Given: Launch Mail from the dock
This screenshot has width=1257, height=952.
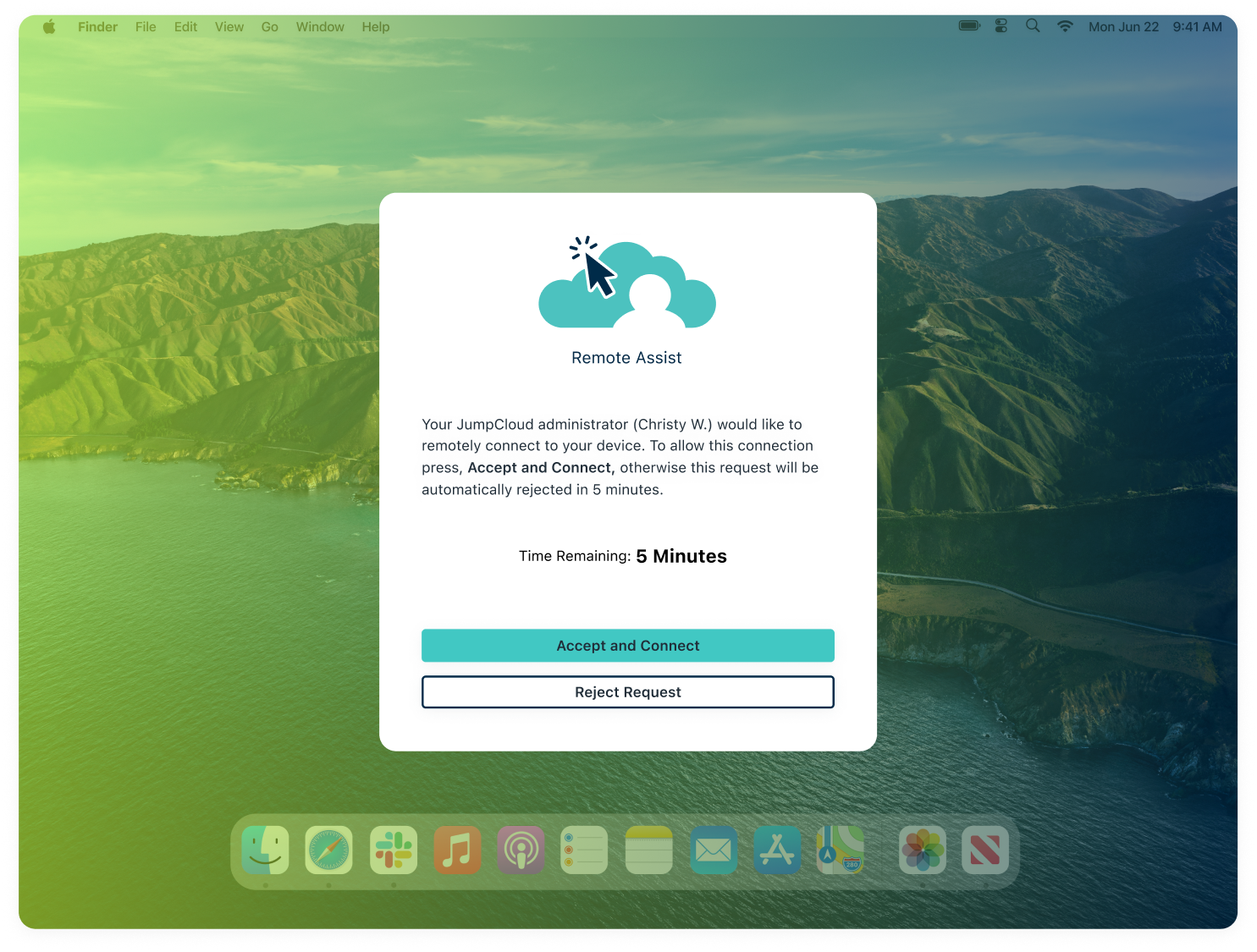Looking at the screenshot, I should [714, 850].
